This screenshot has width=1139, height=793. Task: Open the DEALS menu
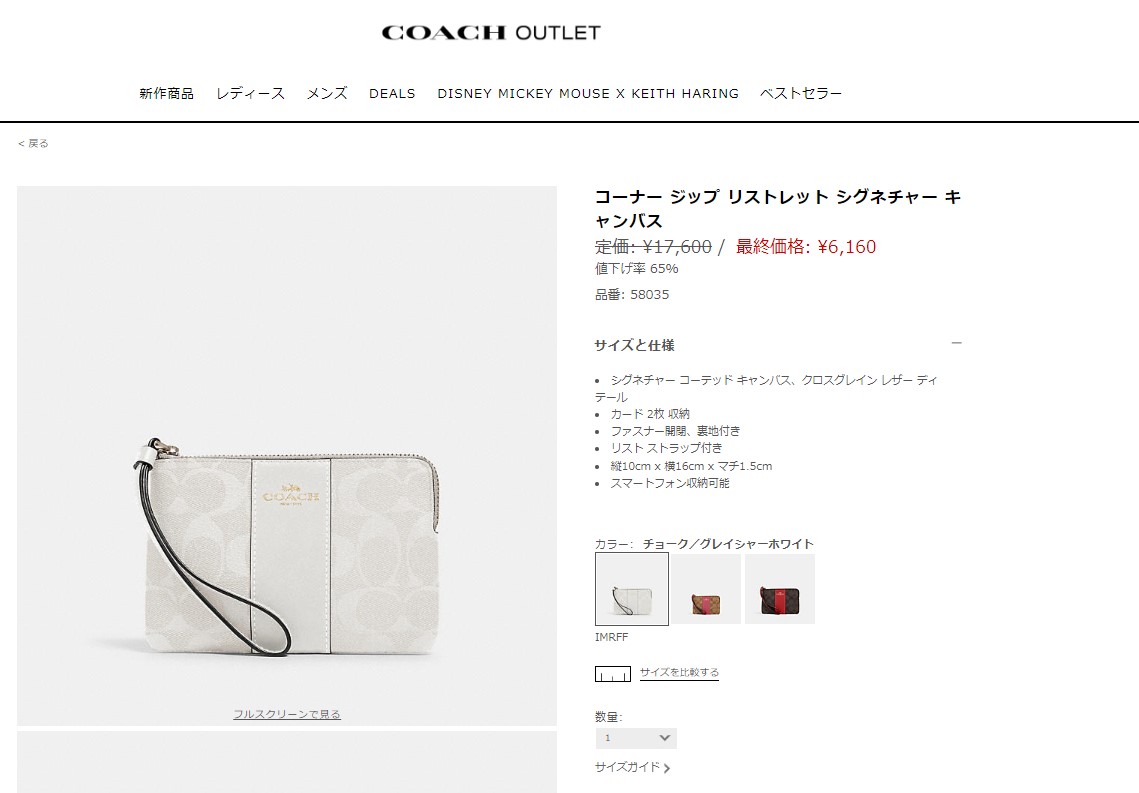[x=392, y=94]
